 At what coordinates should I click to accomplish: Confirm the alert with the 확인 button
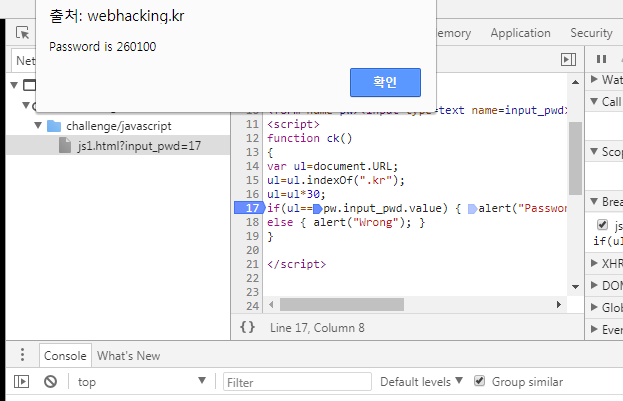tap(385, 82)
